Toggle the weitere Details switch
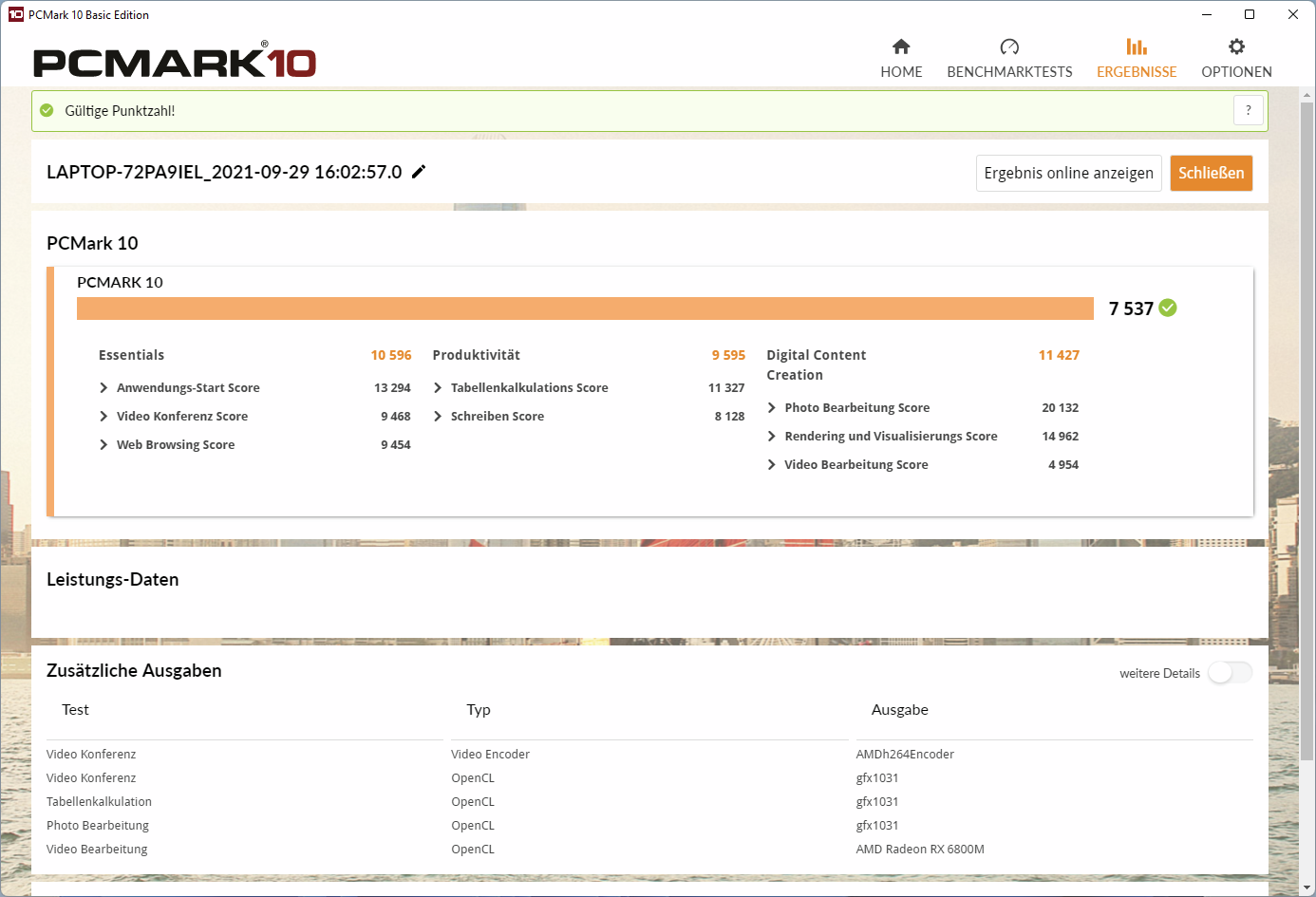The image size is (1316, 897). coord(1230,673)
